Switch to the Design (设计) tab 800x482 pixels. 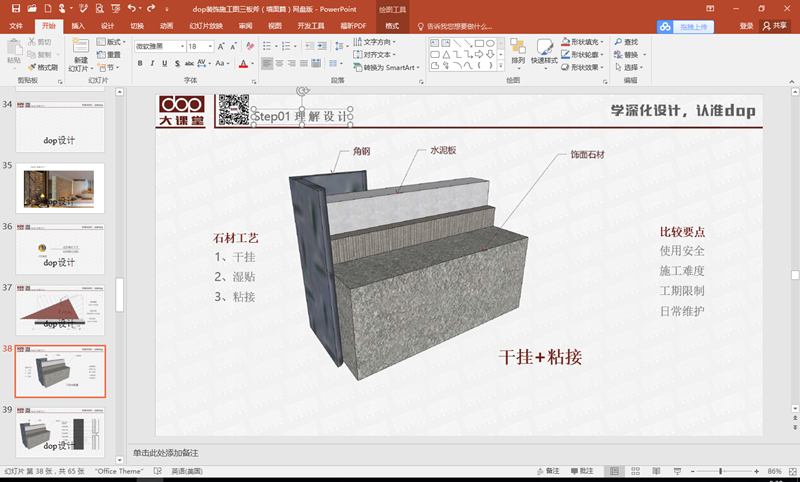tap(107, 26)
